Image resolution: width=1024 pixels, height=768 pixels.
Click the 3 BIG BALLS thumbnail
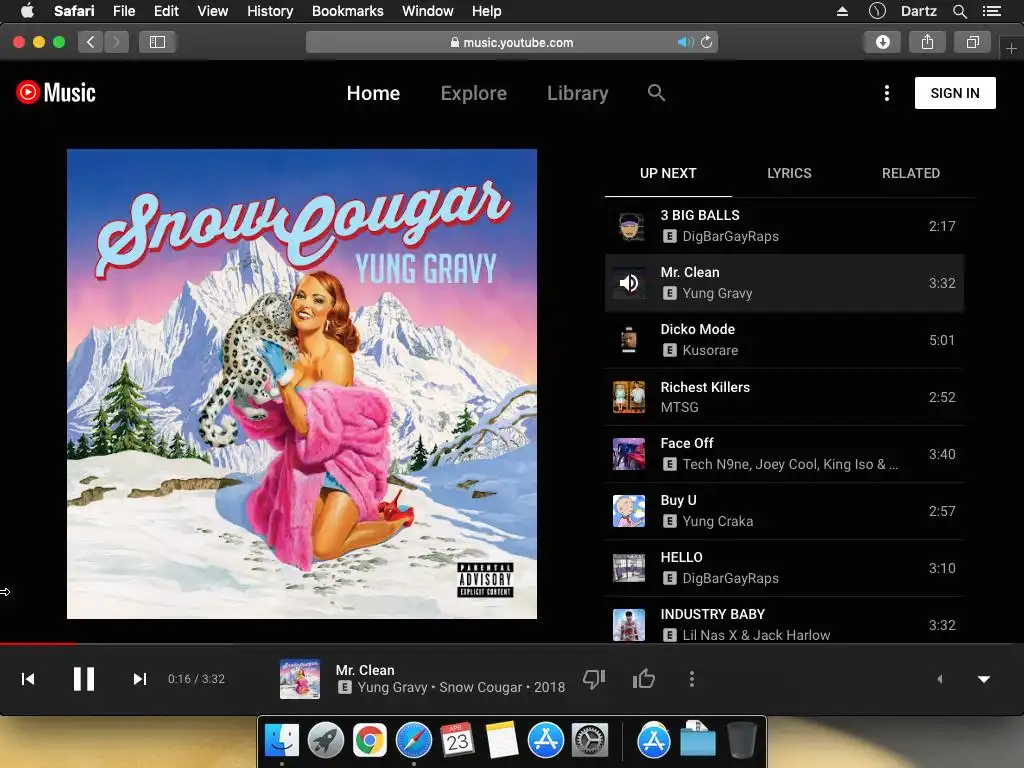click(629, 226)
